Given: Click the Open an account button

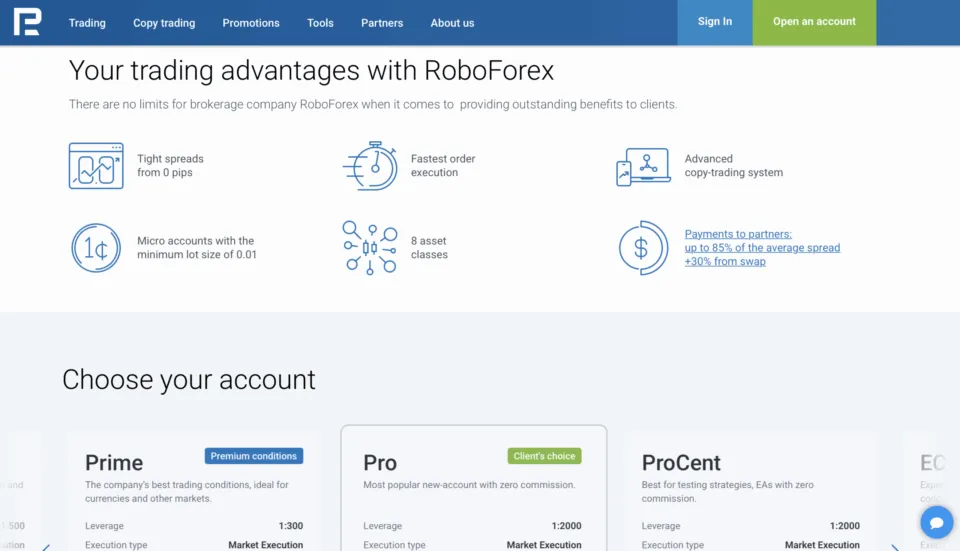Looking at the screenshot, I should point(814,22).
